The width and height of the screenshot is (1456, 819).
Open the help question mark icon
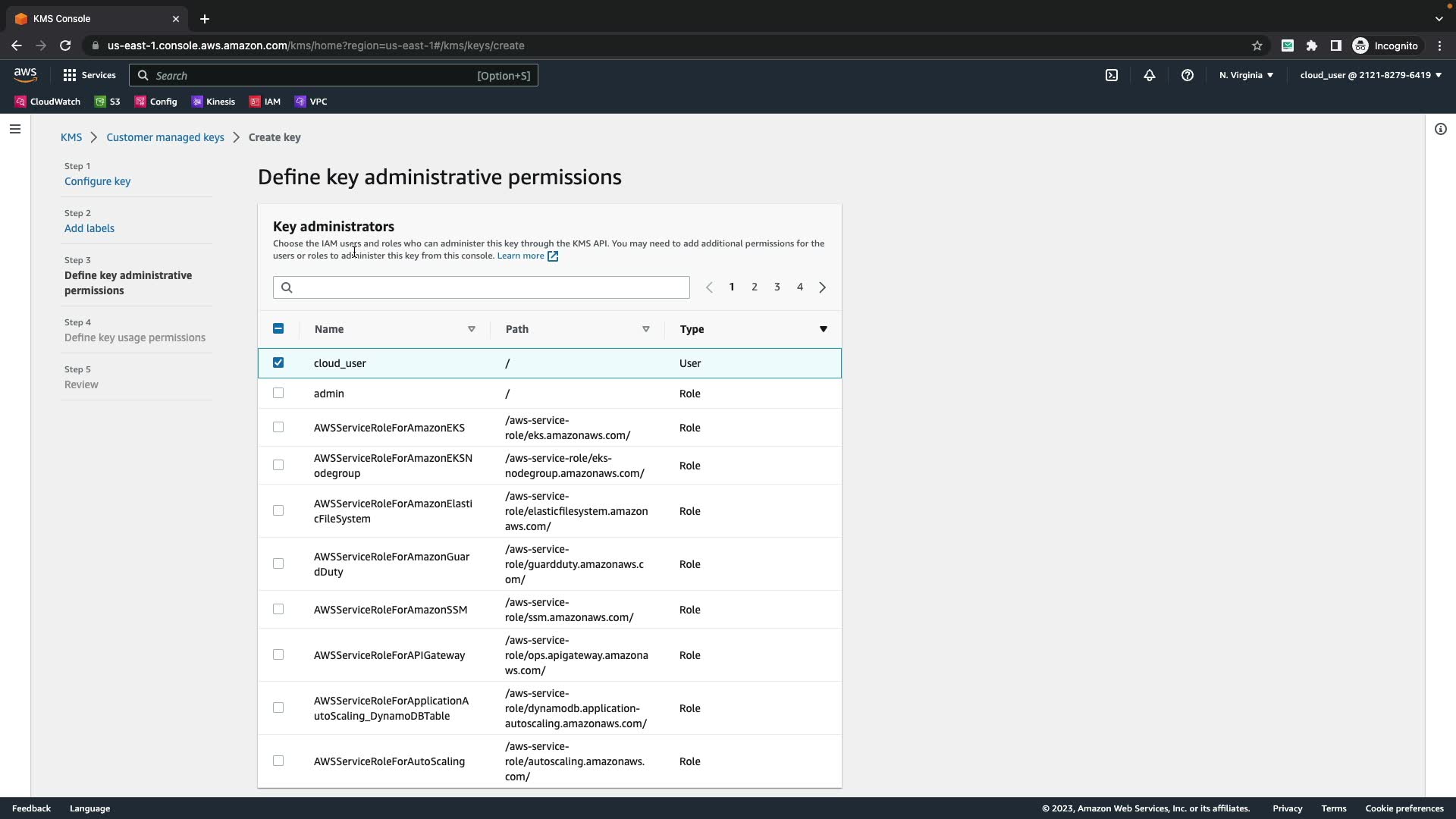1188,75
